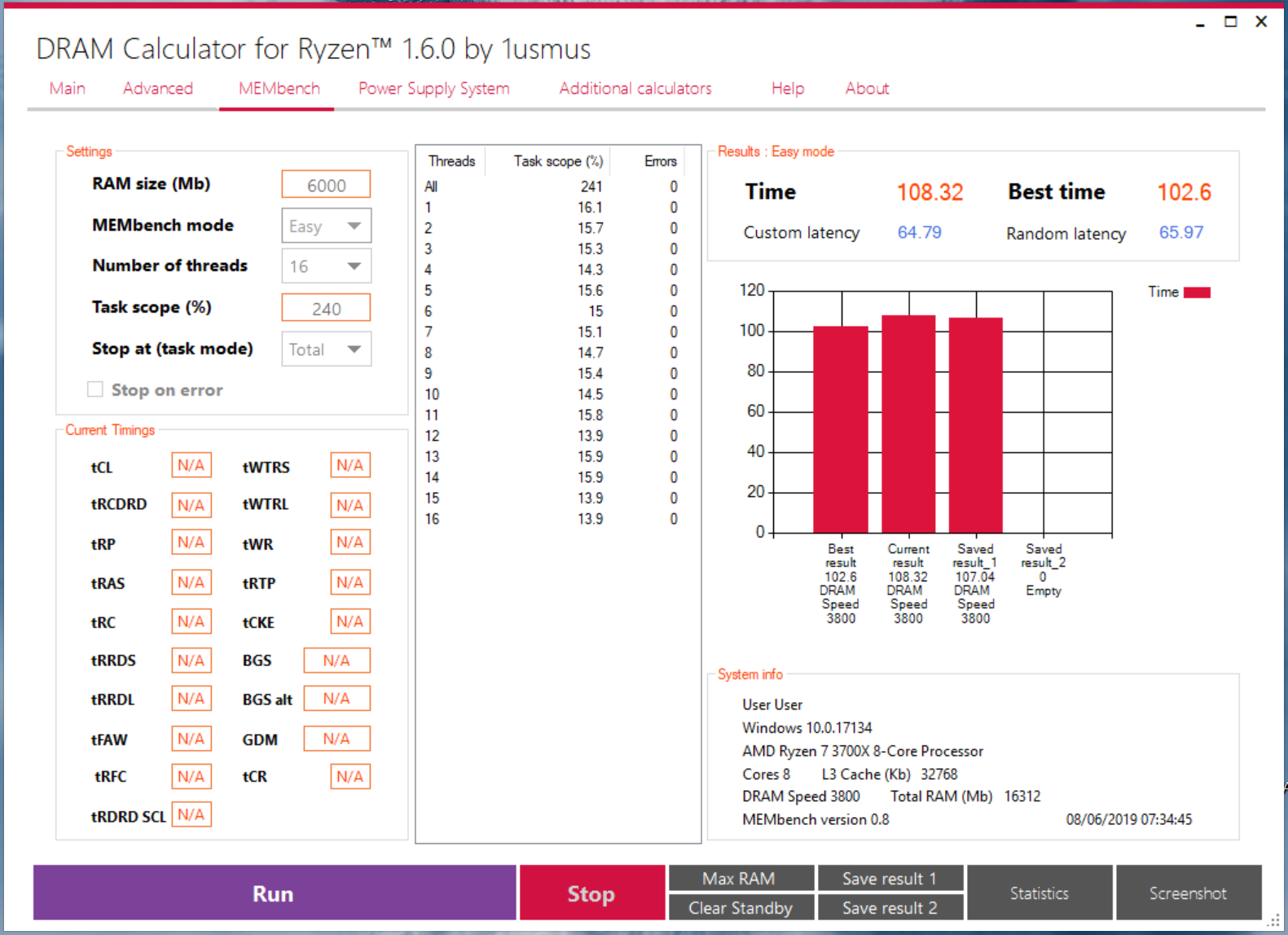Click the tRP timing field

click(x=191, y=542)
